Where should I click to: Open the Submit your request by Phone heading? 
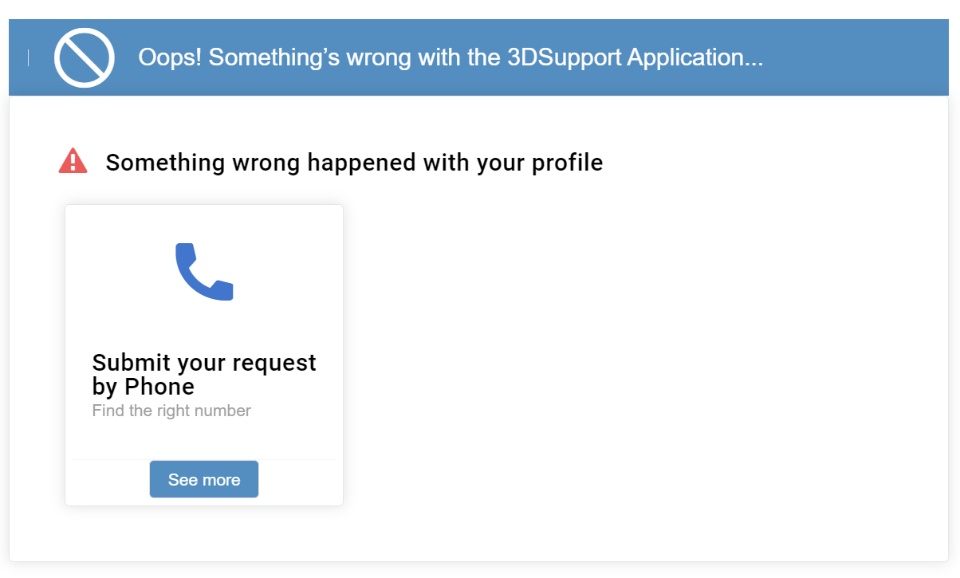click(x=204, y=374)
